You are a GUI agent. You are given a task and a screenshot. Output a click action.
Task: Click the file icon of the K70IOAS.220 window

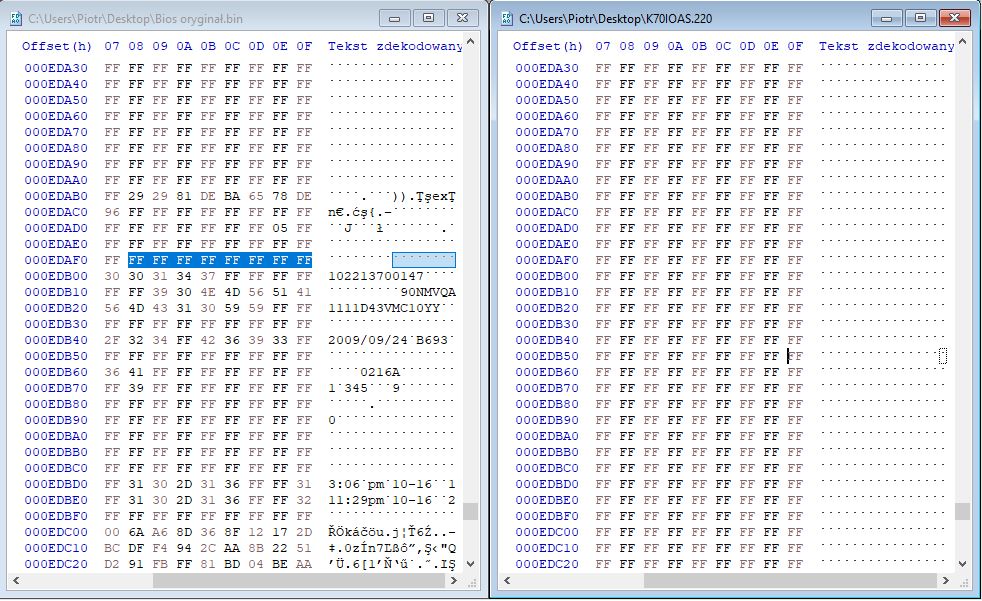507,19
